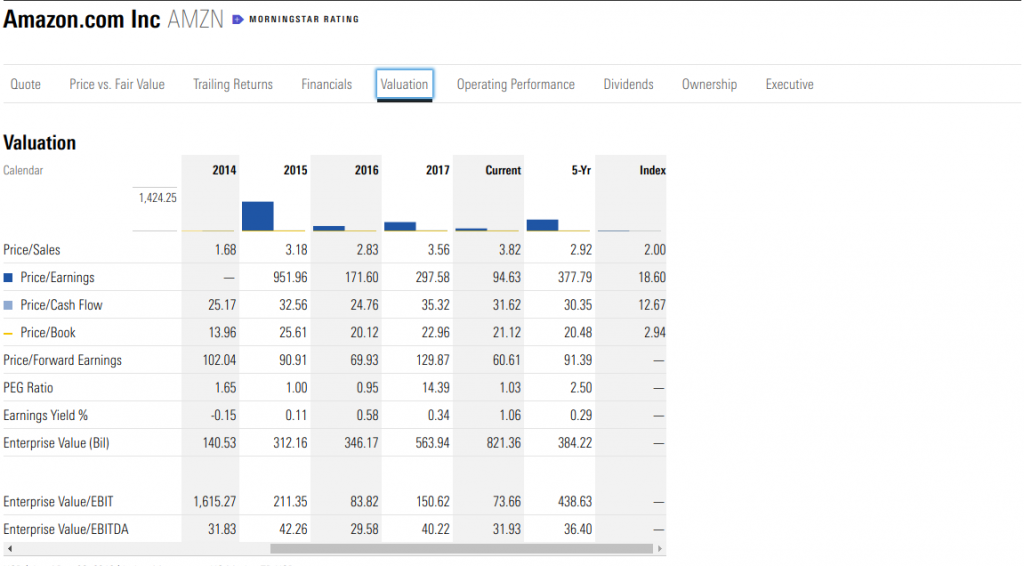Click the Price/Earnings blue legend square

[8, 277]
